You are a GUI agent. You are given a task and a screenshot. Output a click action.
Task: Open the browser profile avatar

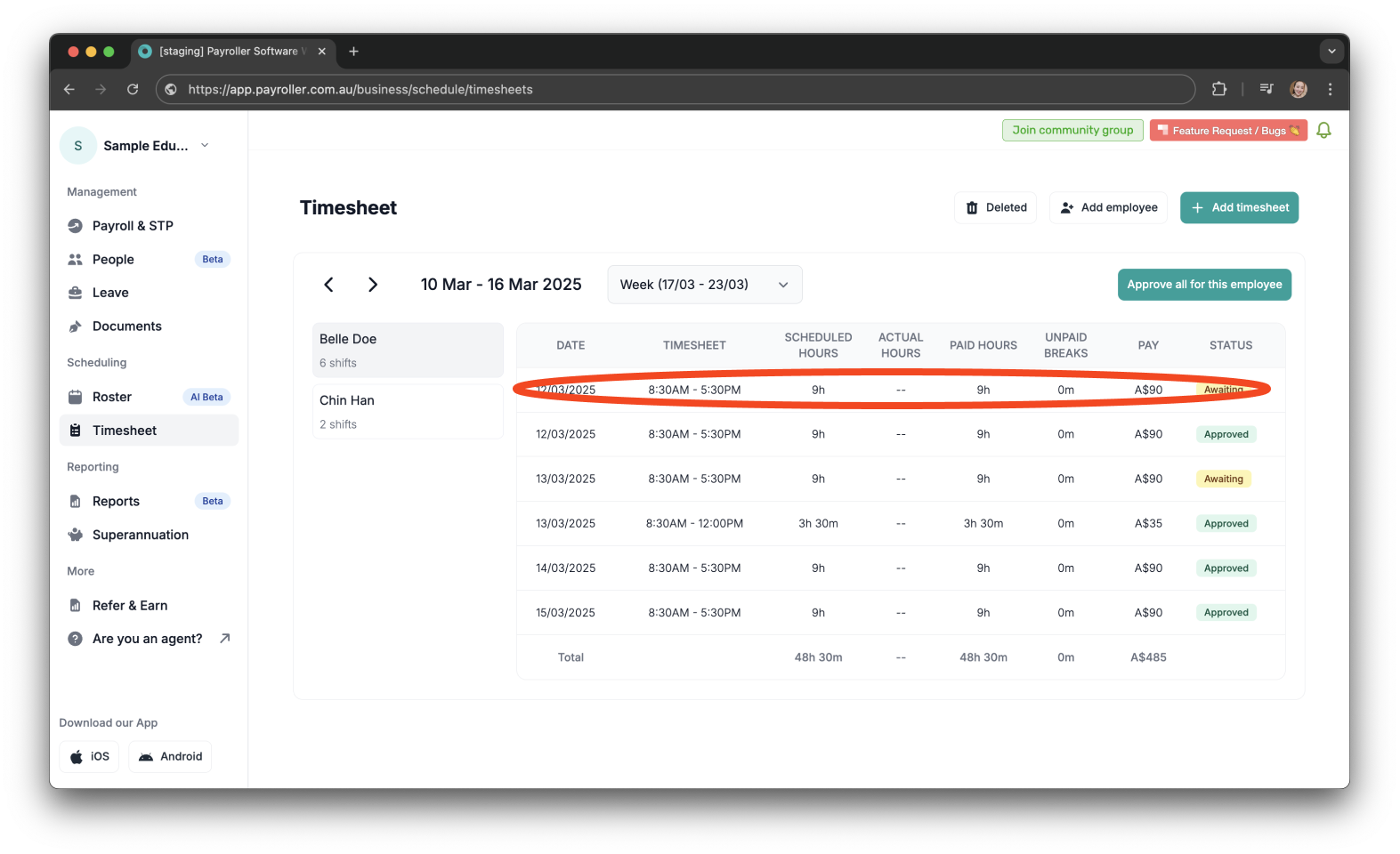(1299, 89)
